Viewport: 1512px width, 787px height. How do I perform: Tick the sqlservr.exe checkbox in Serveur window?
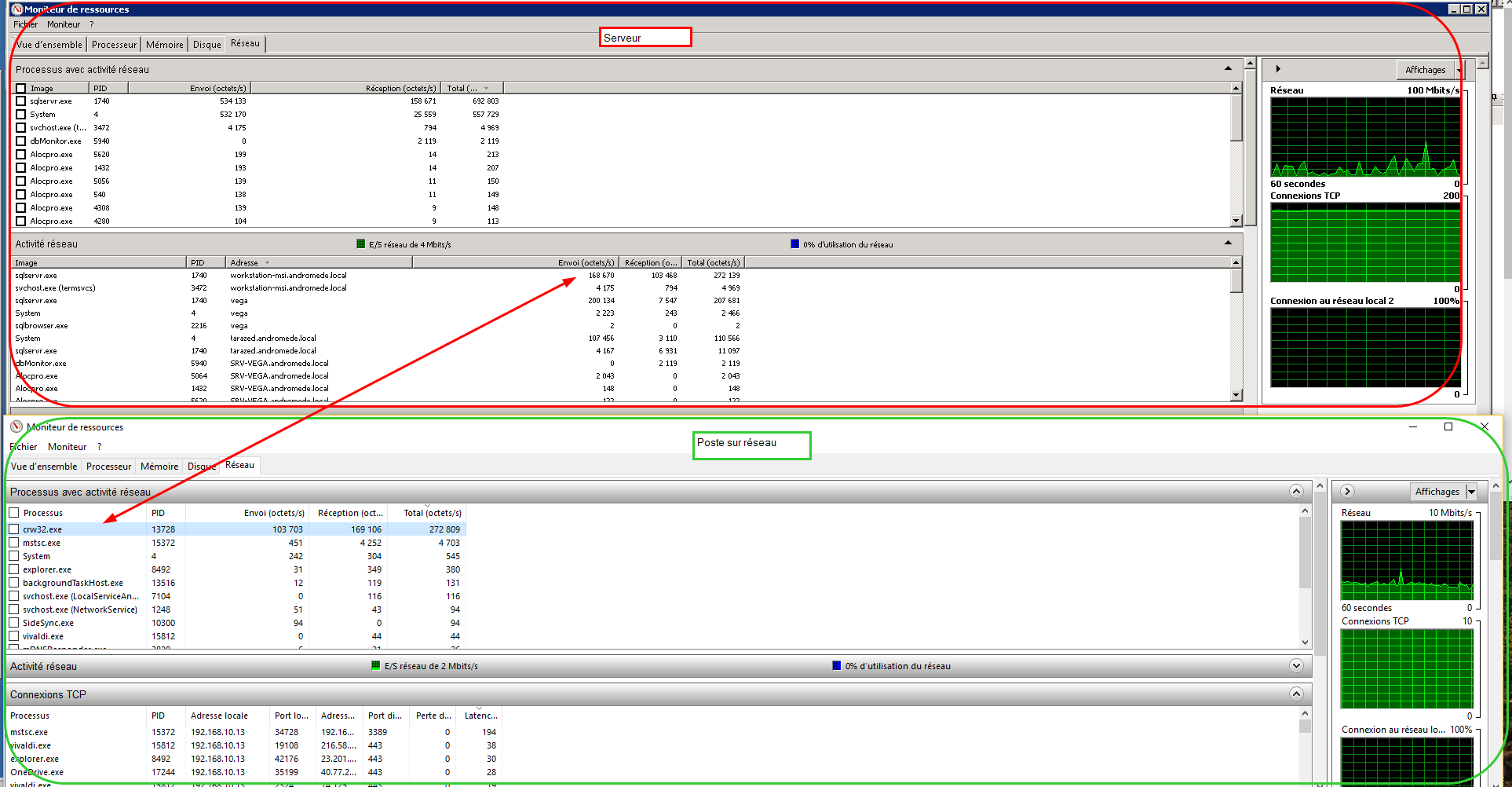21,101
